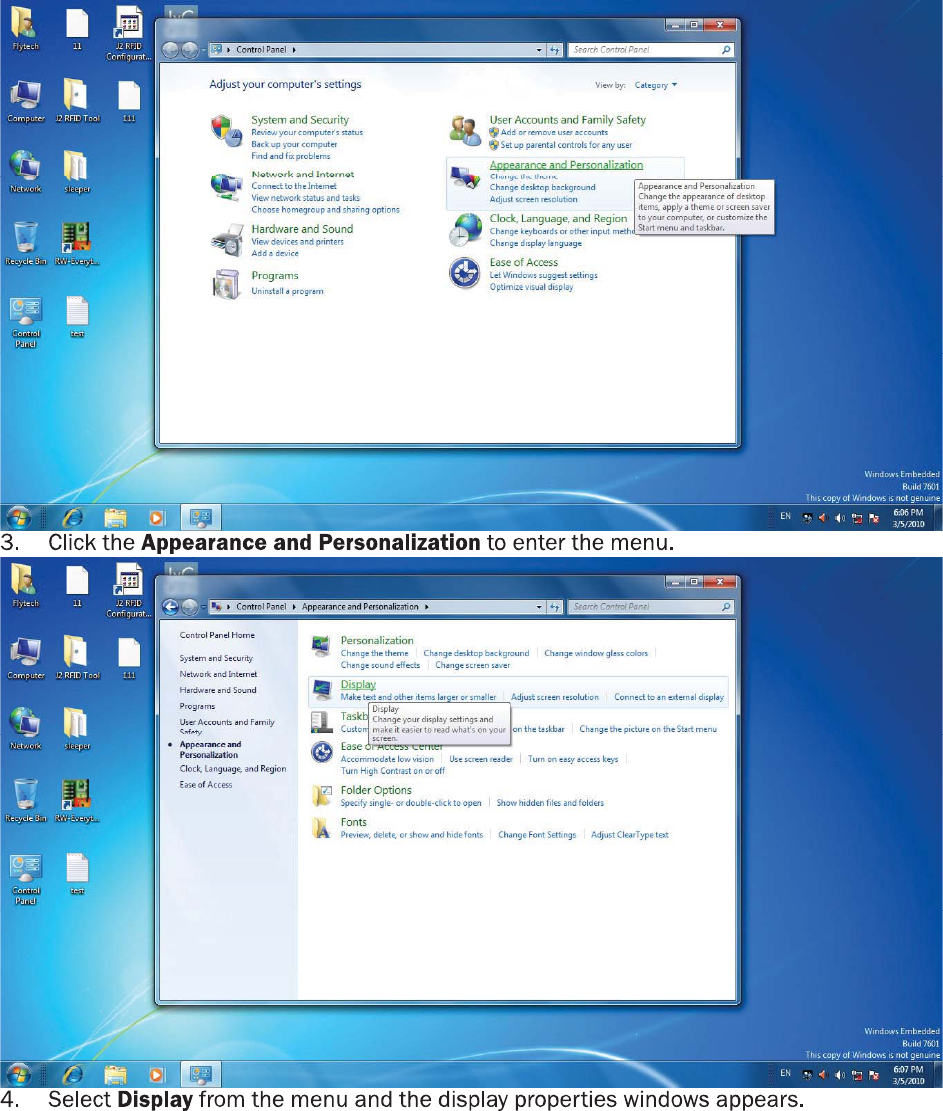Click the Ease of Access category icon
Screen dimensions: 943x1111
coord(465,273)
